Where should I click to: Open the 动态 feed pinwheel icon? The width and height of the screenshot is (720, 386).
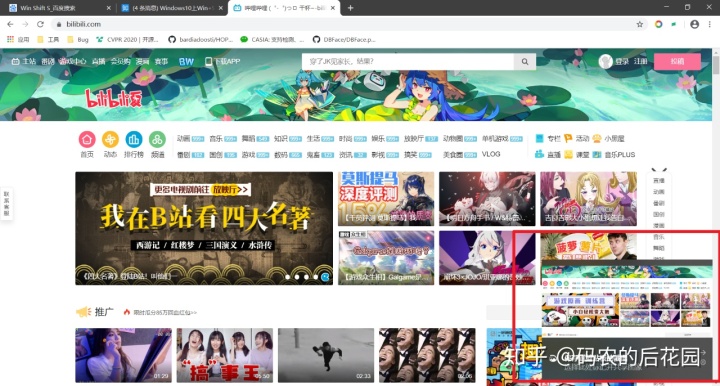(110, 139)
